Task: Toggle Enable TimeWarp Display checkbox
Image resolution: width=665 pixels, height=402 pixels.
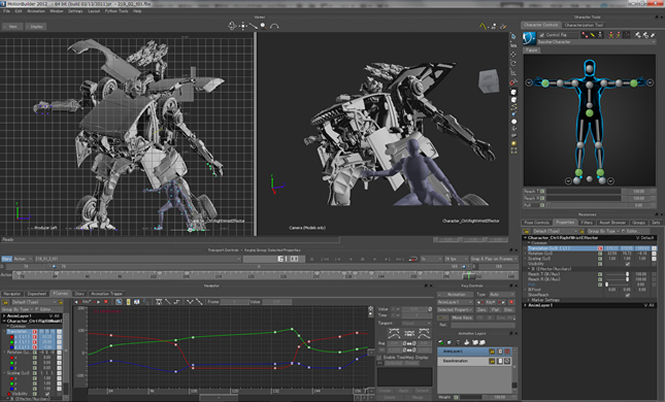Action: [379, 357]
